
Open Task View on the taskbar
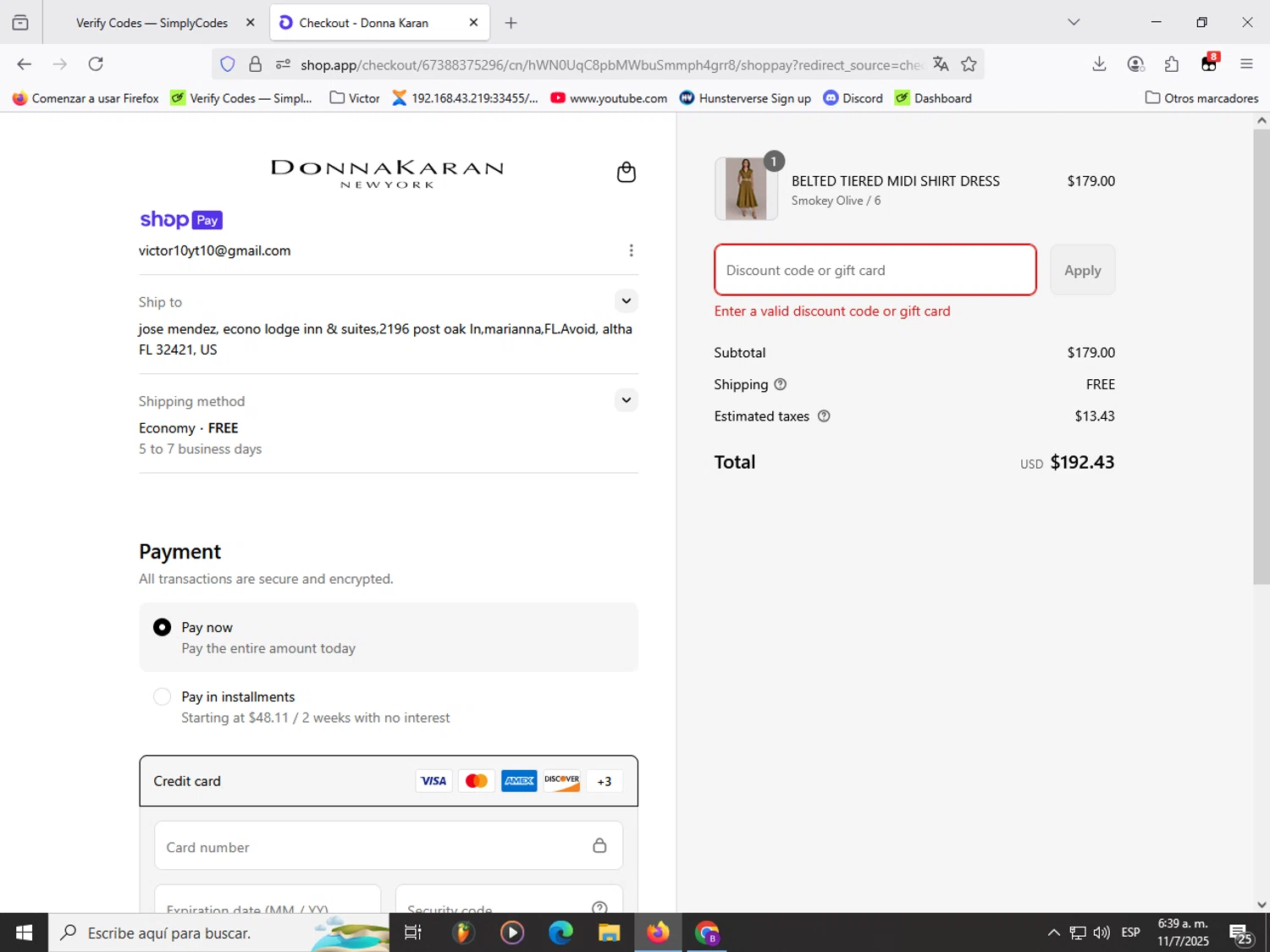click(x=413, y=933)
